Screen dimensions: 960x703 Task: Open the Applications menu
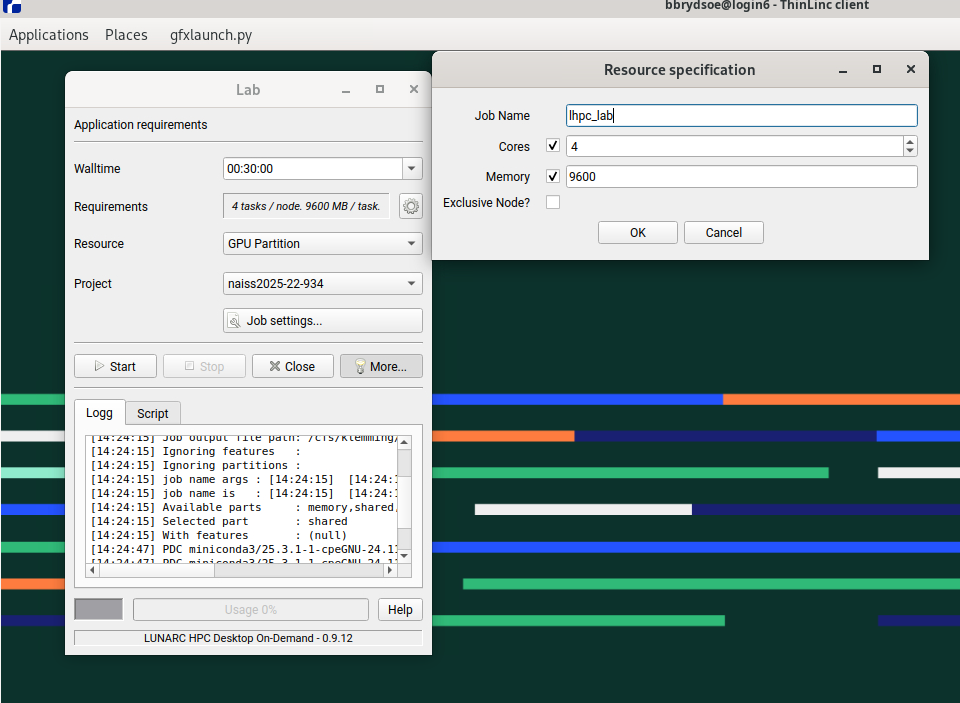click(x=49, y=35)
